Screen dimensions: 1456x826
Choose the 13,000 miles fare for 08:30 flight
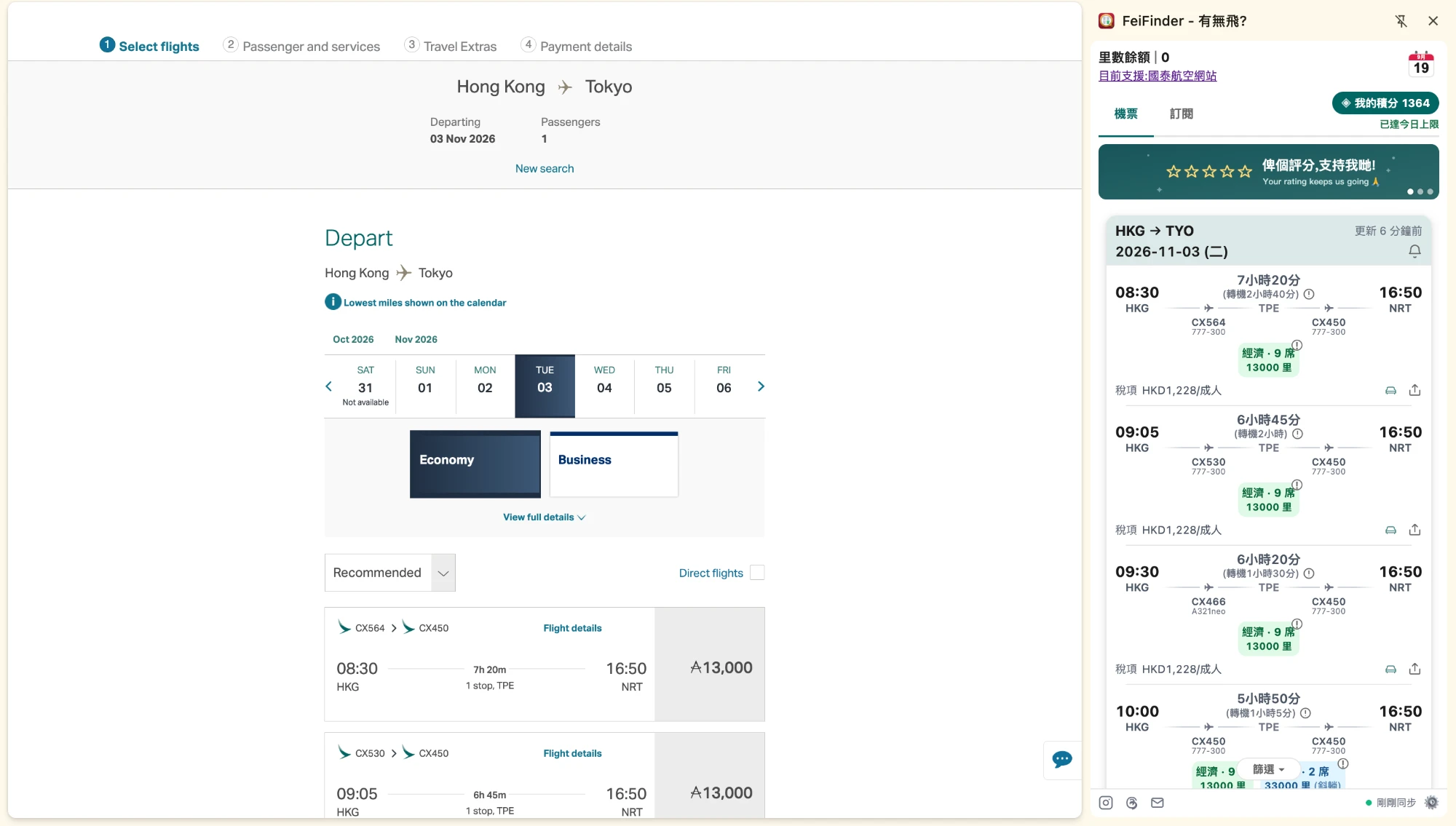[x=710, y=665]
